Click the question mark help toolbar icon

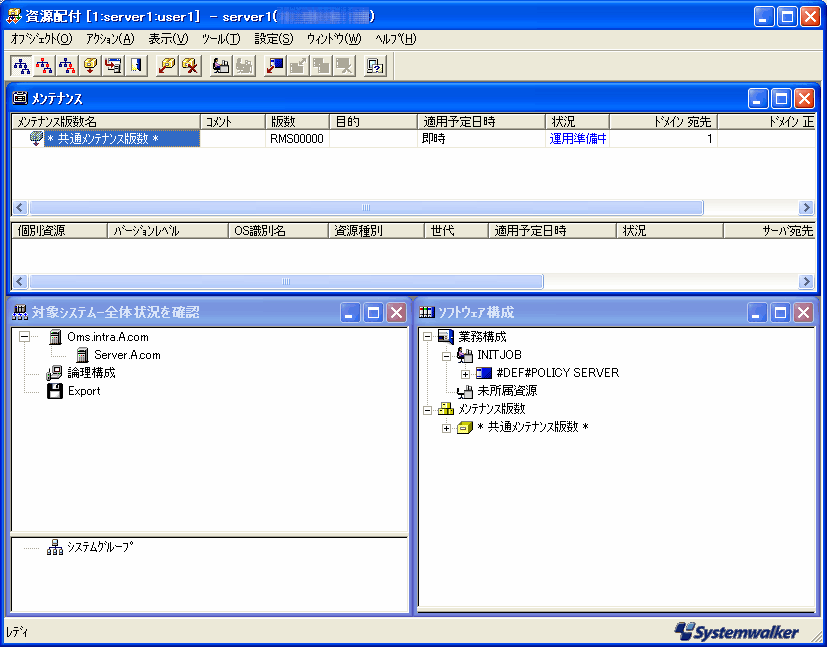point(375,66)
